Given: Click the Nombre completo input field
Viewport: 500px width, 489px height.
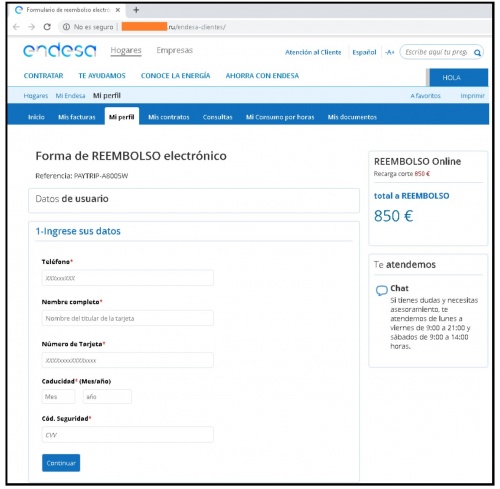Looking at the screenshot, I should 128,318.
